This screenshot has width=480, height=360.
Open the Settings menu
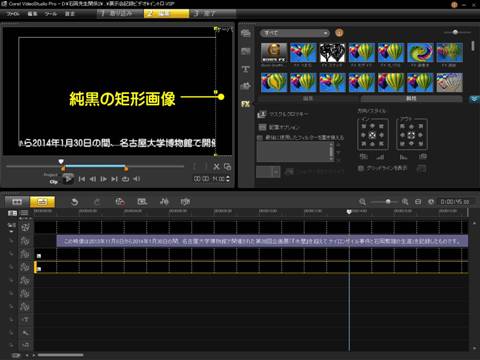(x=70, y=14)
